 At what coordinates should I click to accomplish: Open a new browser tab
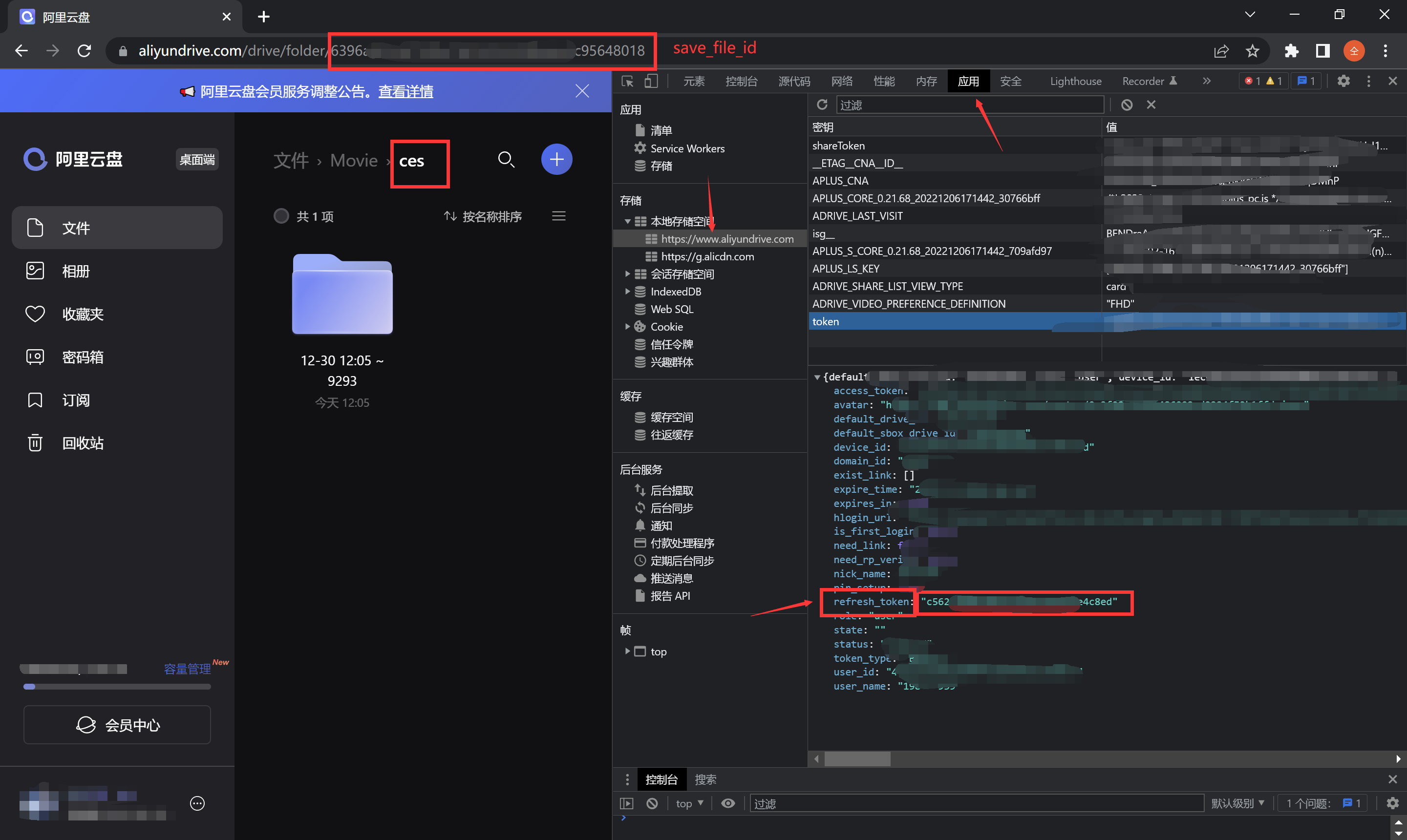pyautogui.click(x=263, y=17)
